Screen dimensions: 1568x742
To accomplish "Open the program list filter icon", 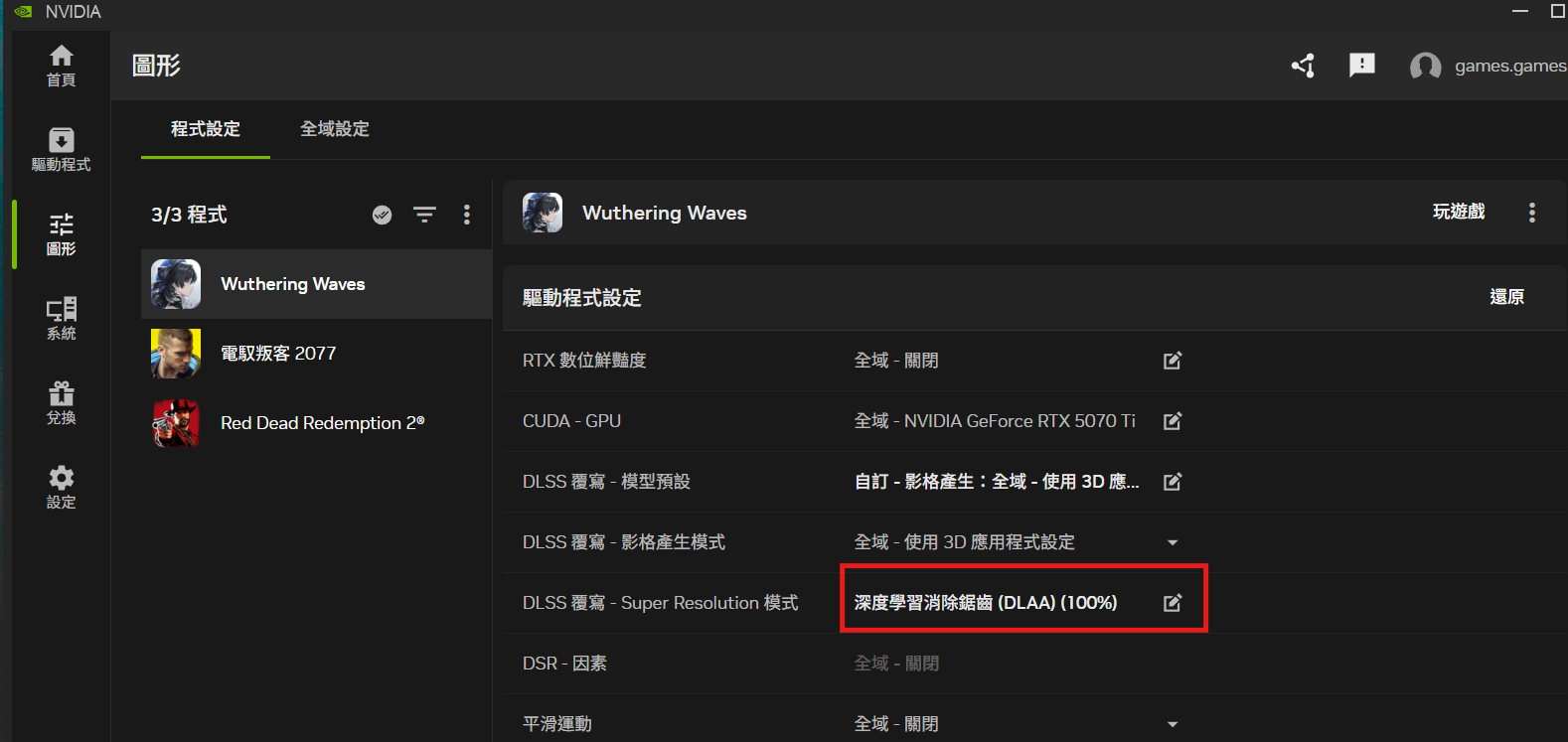I will point(424,215).
